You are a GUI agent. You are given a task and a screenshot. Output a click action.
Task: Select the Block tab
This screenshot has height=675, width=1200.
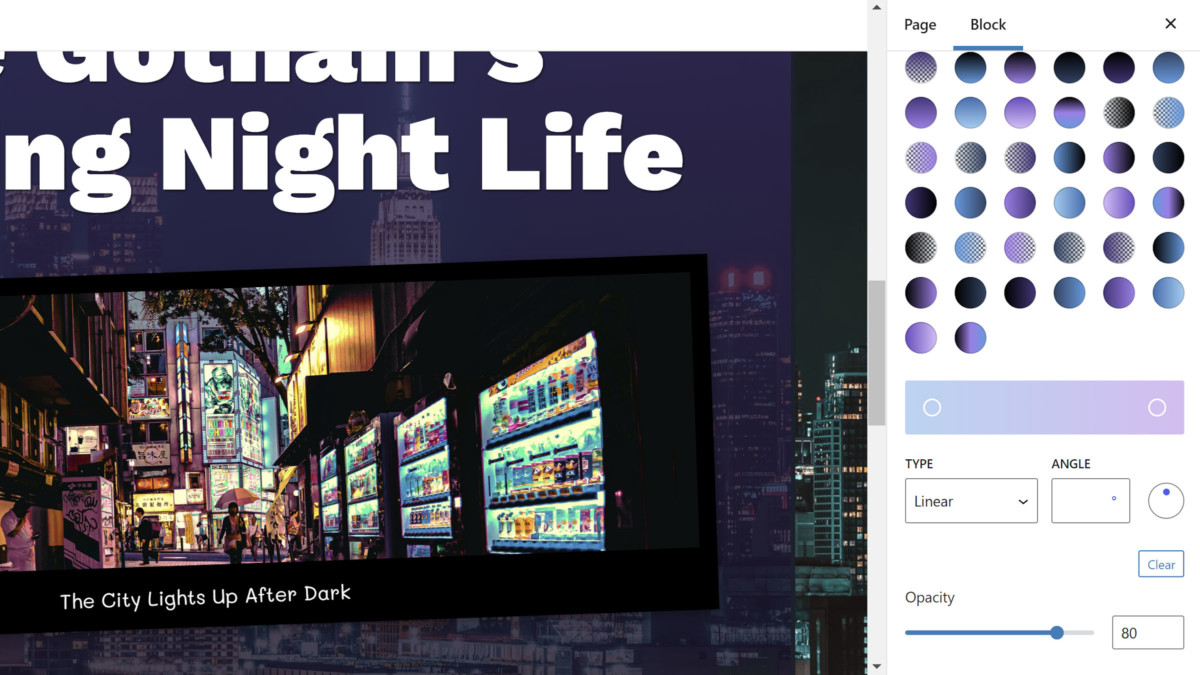tap(987, 25)
